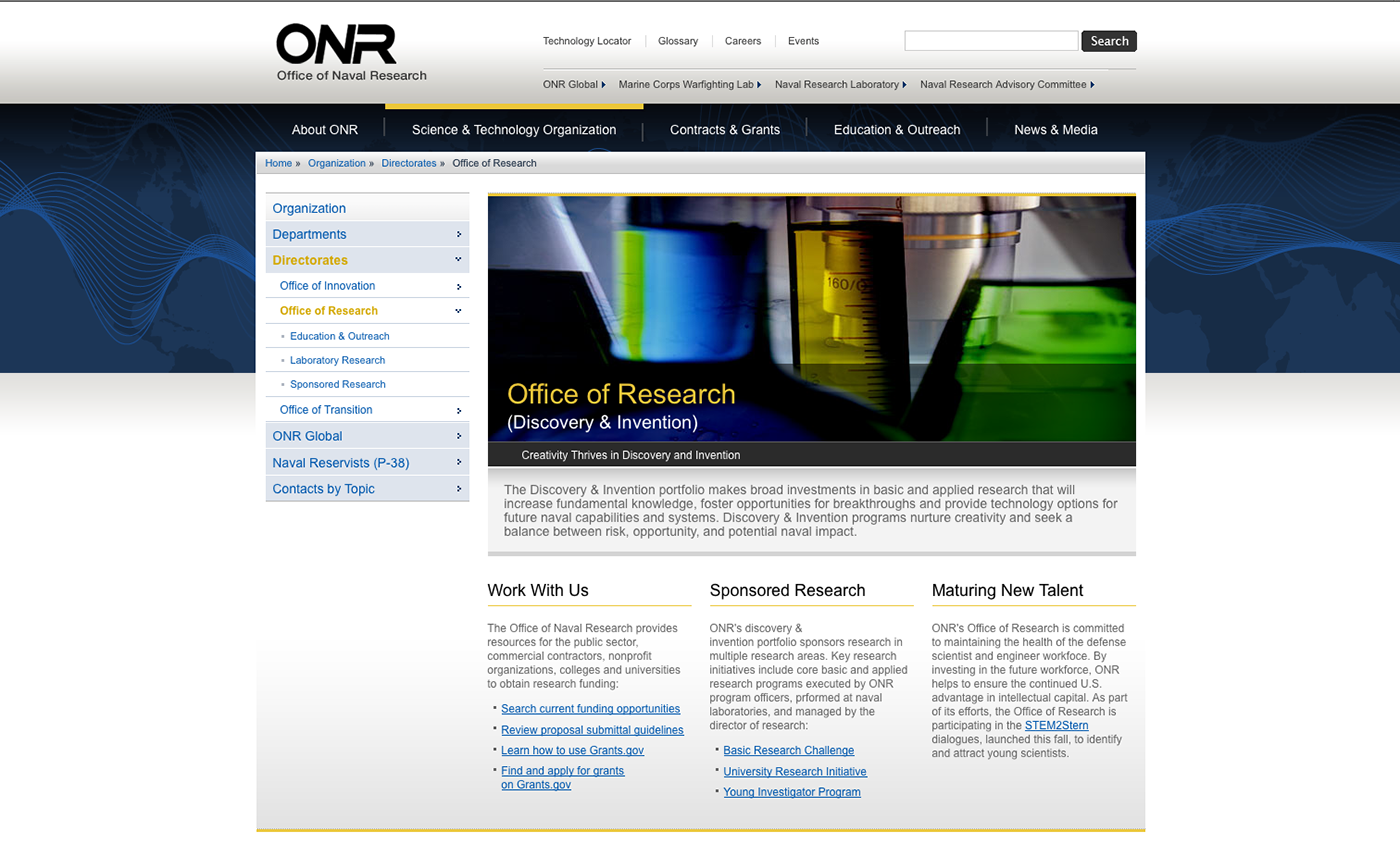
Task: Expand the Office of Transition arrow
Action: [x=458, y=410]
